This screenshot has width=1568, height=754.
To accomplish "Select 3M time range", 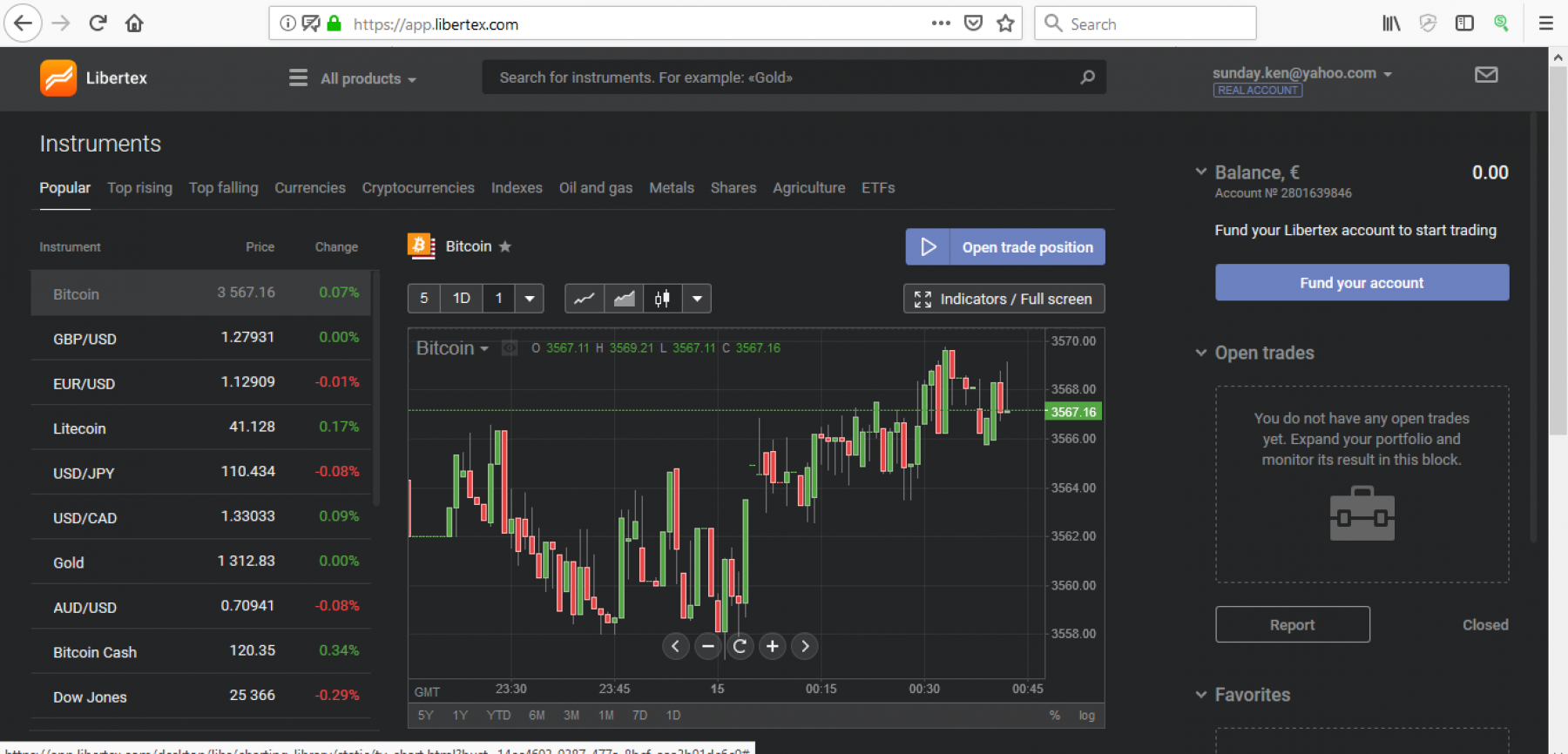I will (571, 716).
